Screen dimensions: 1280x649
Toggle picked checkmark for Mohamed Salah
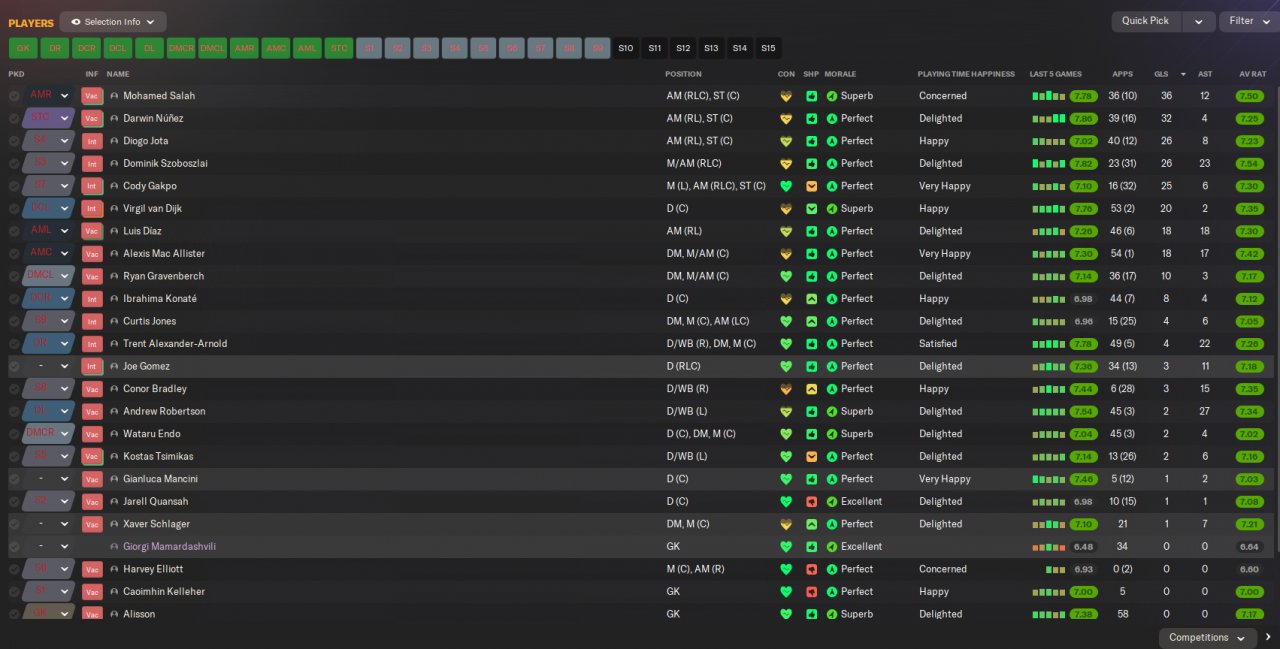click(14, 96)
